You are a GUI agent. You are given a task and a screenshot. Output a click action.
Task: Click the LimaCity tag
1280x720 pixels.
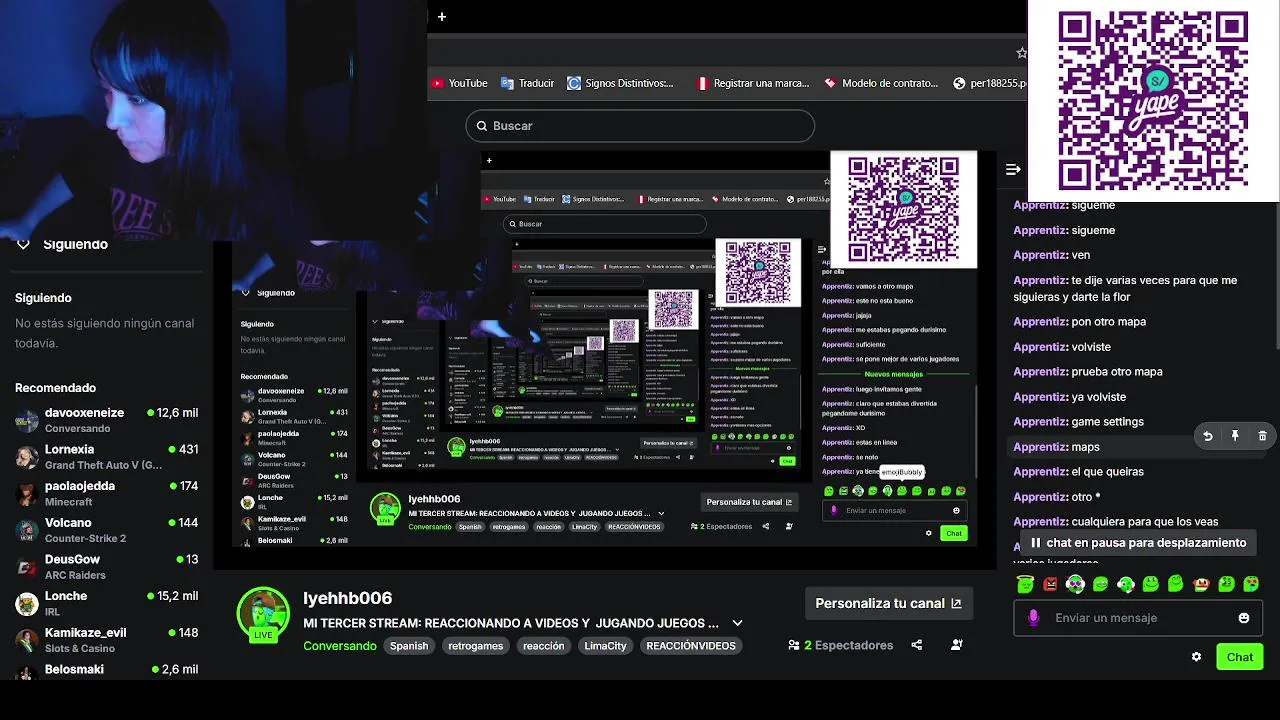(605, 646)
